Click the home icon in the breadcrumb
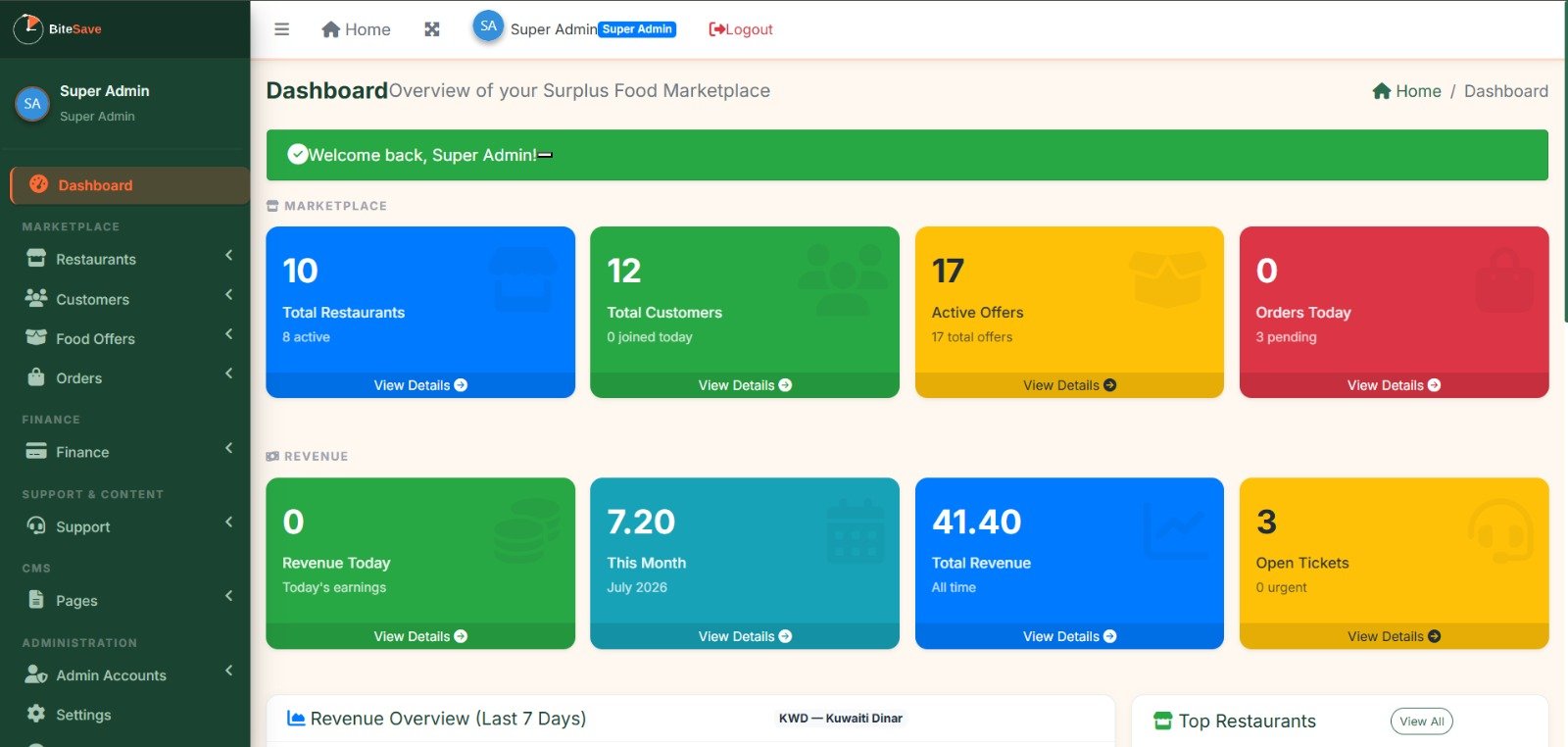The height and width of the screenshot is (747, 1568). (1382, 91)
